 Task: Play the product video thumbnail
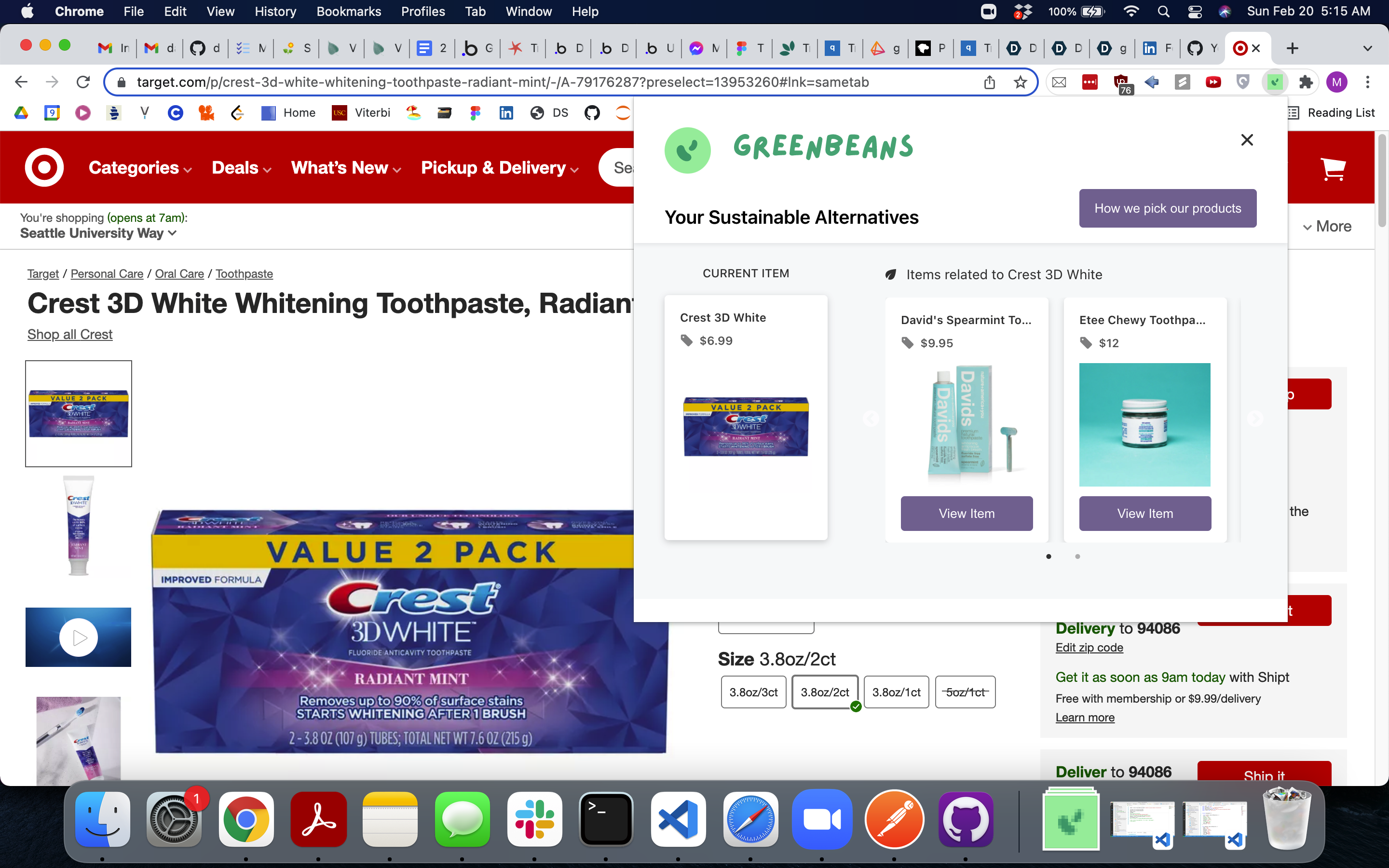coord(79,637)
